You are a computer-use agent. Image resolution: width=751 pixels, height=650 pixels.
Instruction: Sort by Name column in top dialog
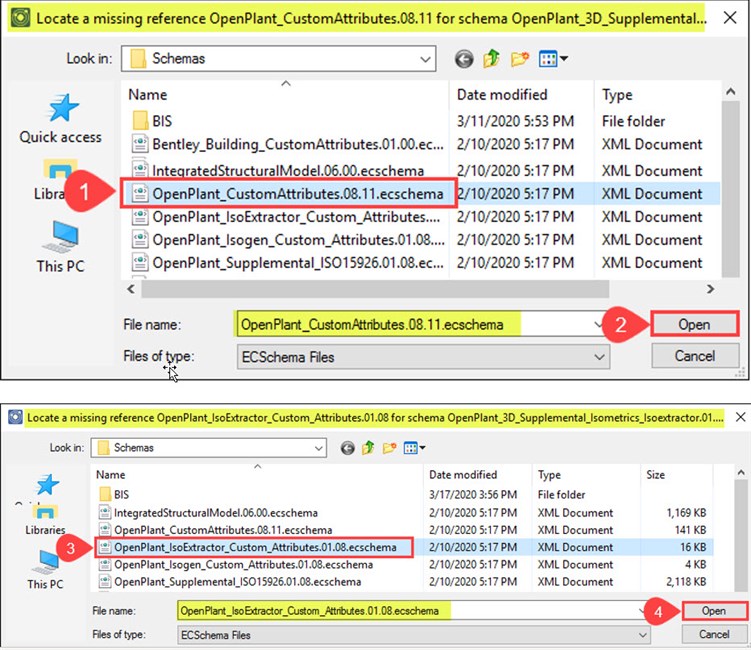pyautogui.click(x=148, y=95)
